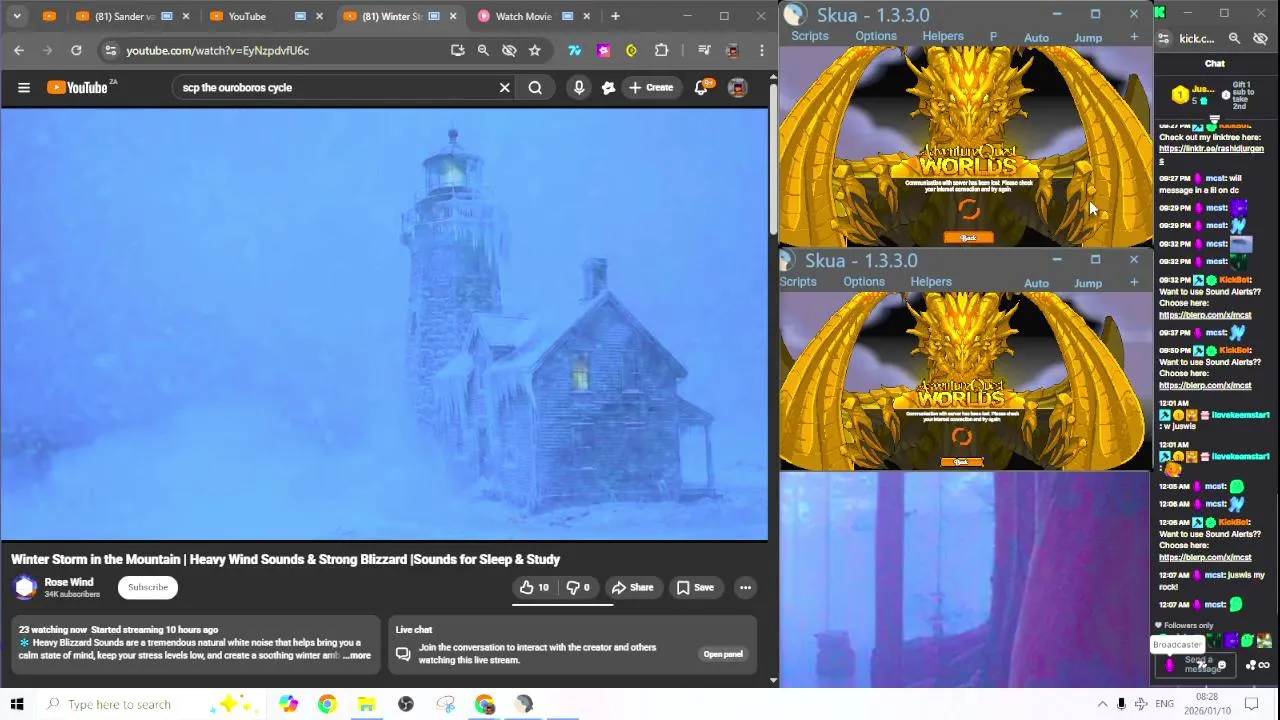Click Back button in lower Skua game
Image resolution: width=1280 pixels, height=720 pixels.
click(x=961, y=462)
